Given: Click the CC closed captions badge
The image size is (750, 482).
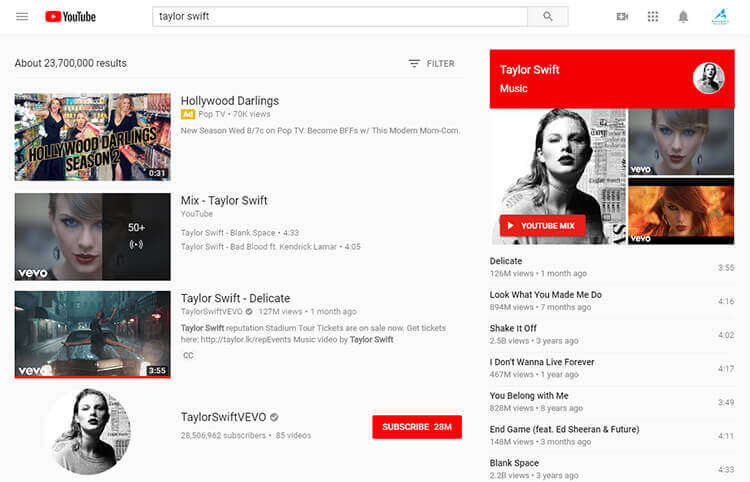Looking at the screenshot, I should 188,355.
